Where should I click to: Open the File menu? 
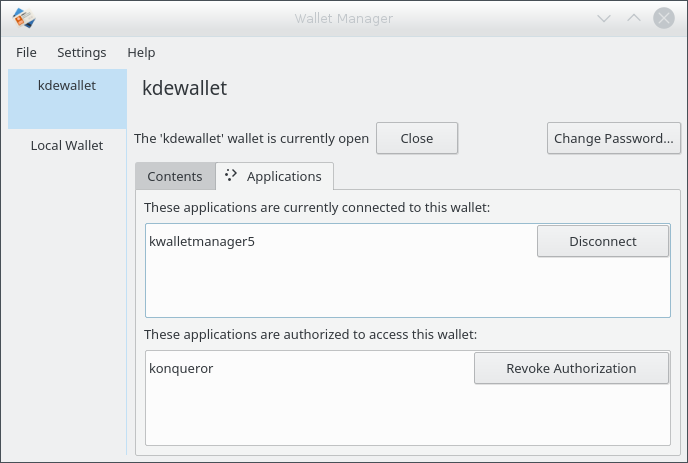click(27, 52)
